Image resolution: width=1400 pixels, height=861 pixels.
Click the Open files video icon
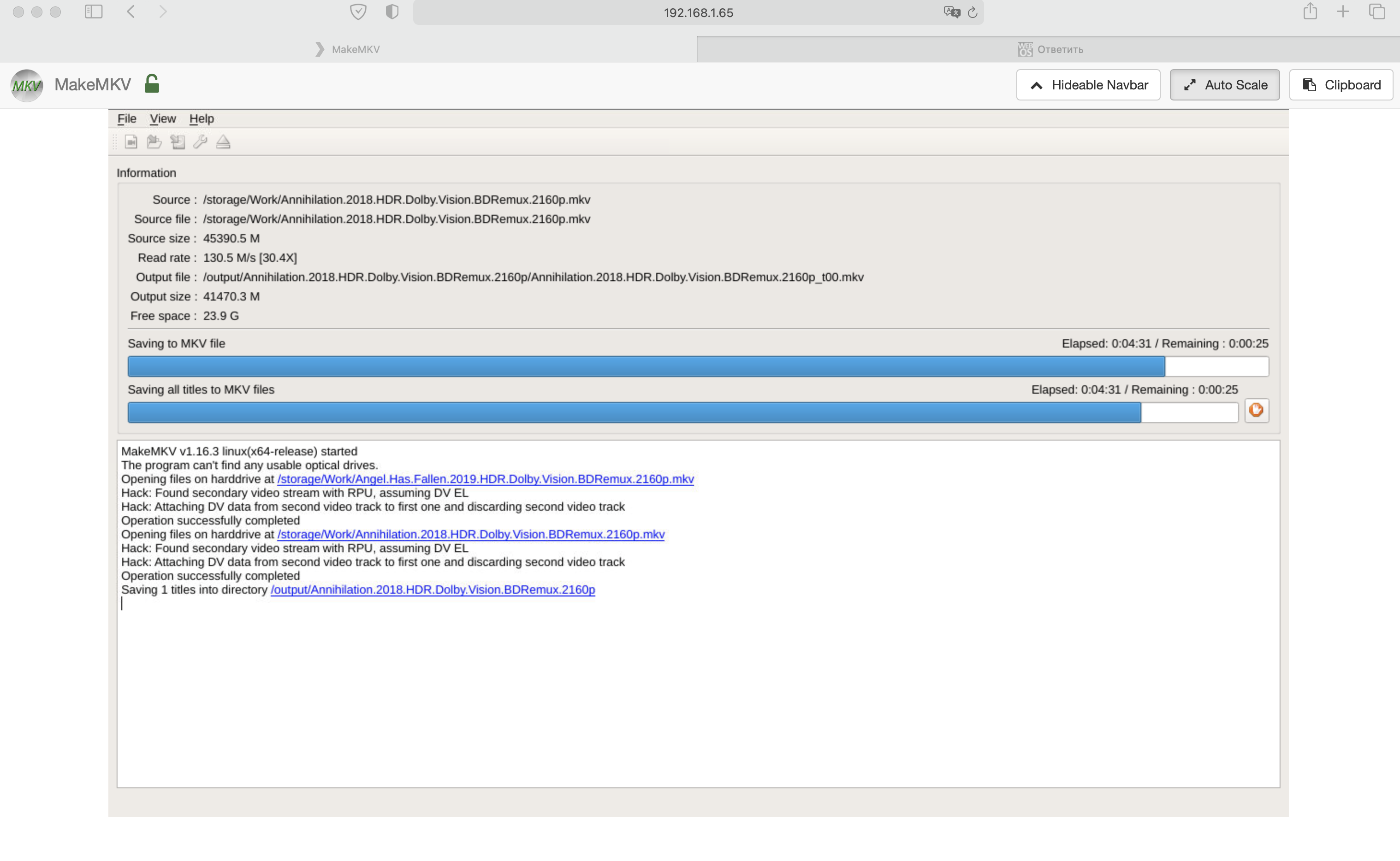(131, 142)
